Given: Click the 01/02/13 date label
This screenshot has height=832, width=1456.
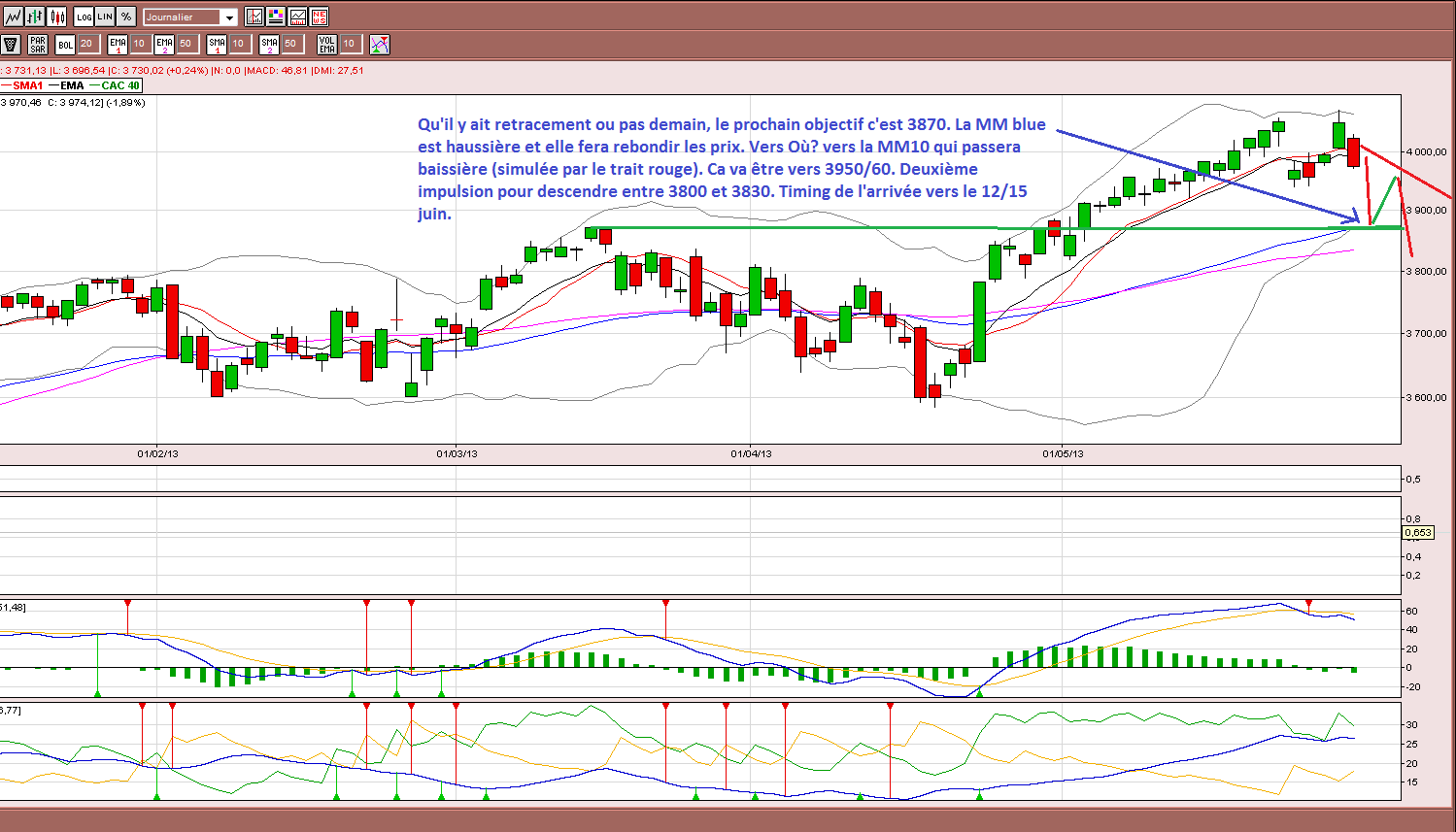Looking at the screenshot, I should pyautogui.click(x=157, y=453).
